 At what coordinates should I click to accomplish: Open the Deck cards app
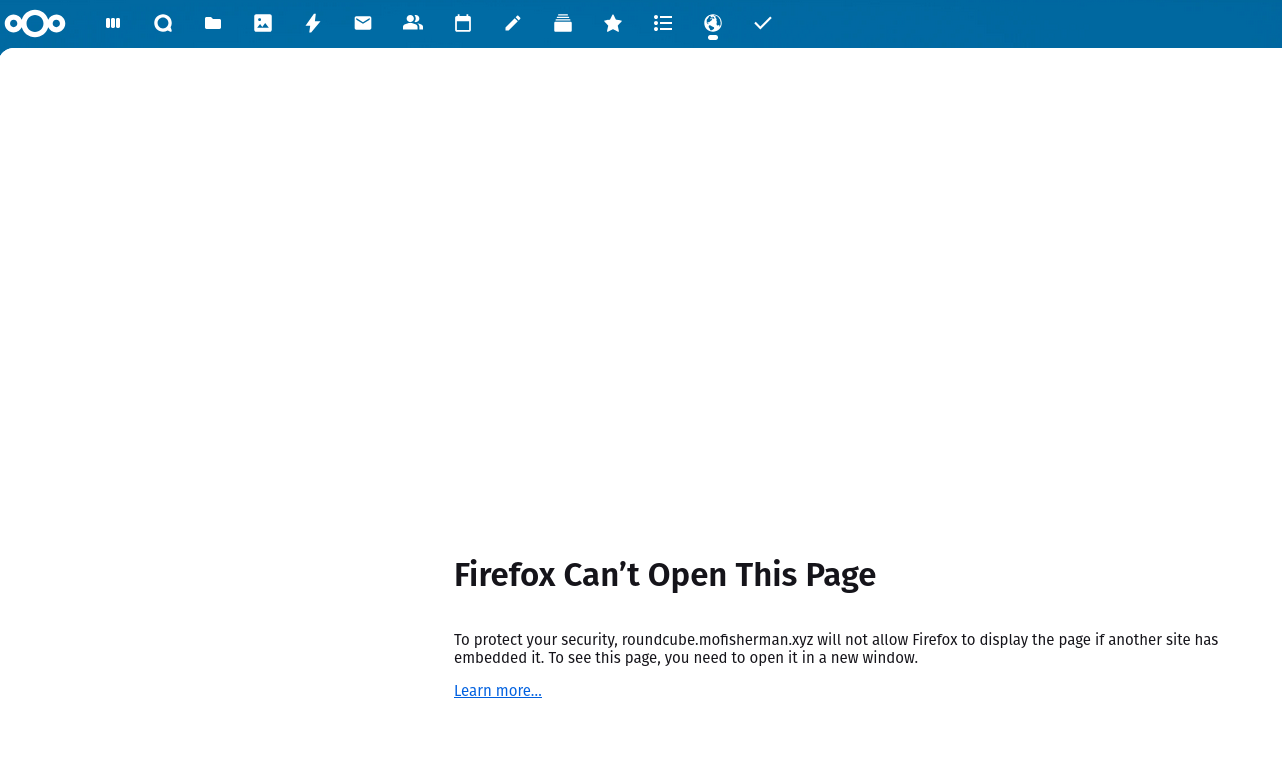coord(563,23)
